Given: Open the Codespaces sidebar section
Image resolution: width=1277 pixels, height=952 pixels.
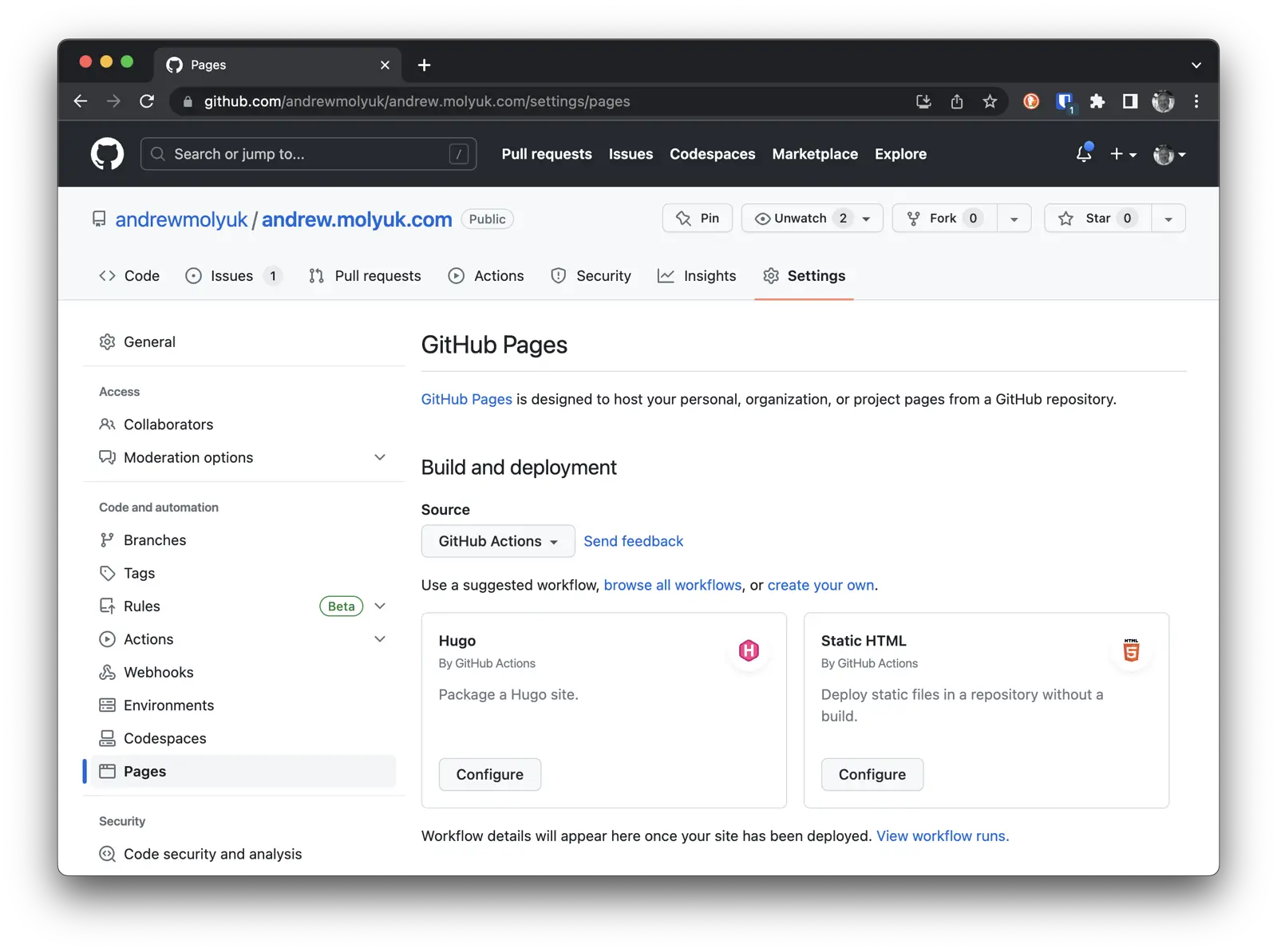Looking at the screenshot, I should [164, 738].
